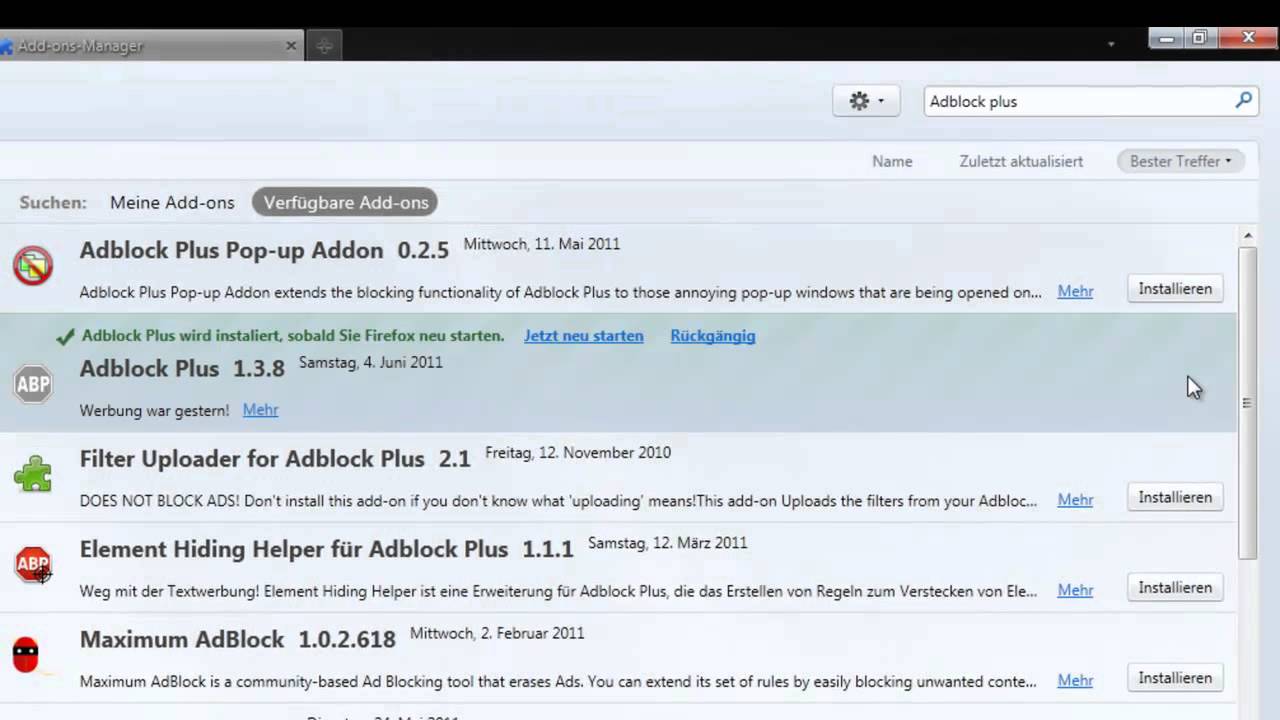Open the tab list dropdown arrow
This screenshot has width=1280, height=720.
coord(1111,45)
